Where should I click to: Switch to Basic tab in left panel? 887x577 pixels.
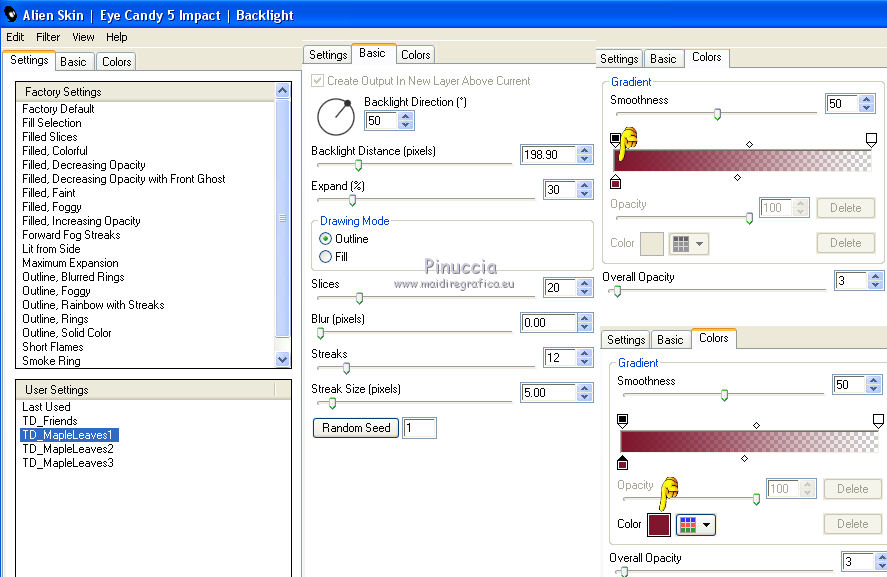(74, 62)
